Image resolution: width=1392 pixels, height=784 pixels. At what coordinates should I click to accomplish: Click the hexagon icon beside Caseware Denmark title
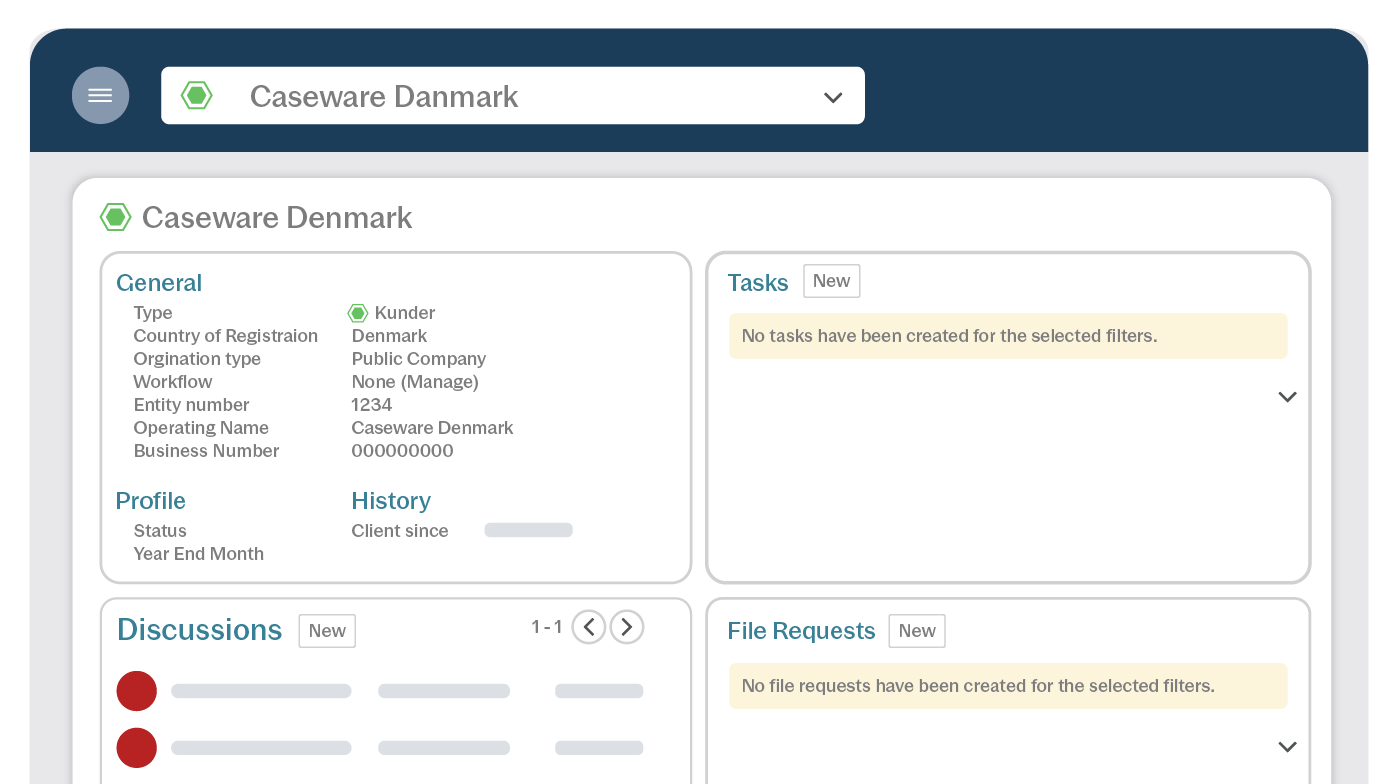click(x=116, y=217)
